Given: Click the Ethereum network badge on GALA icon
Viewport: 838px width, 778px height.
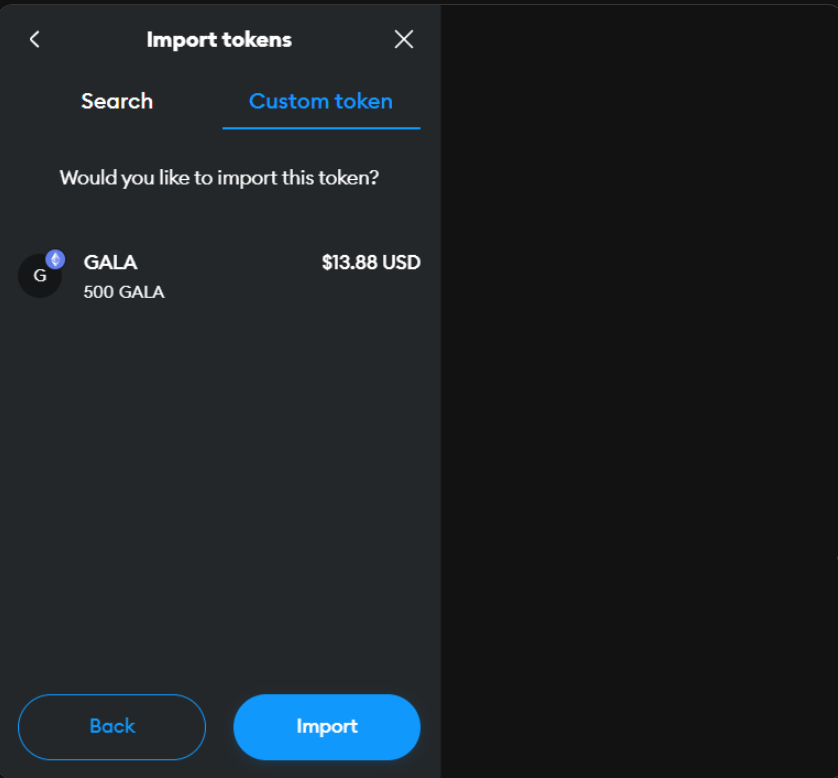Looking at the screenshot, I should 55,259.
